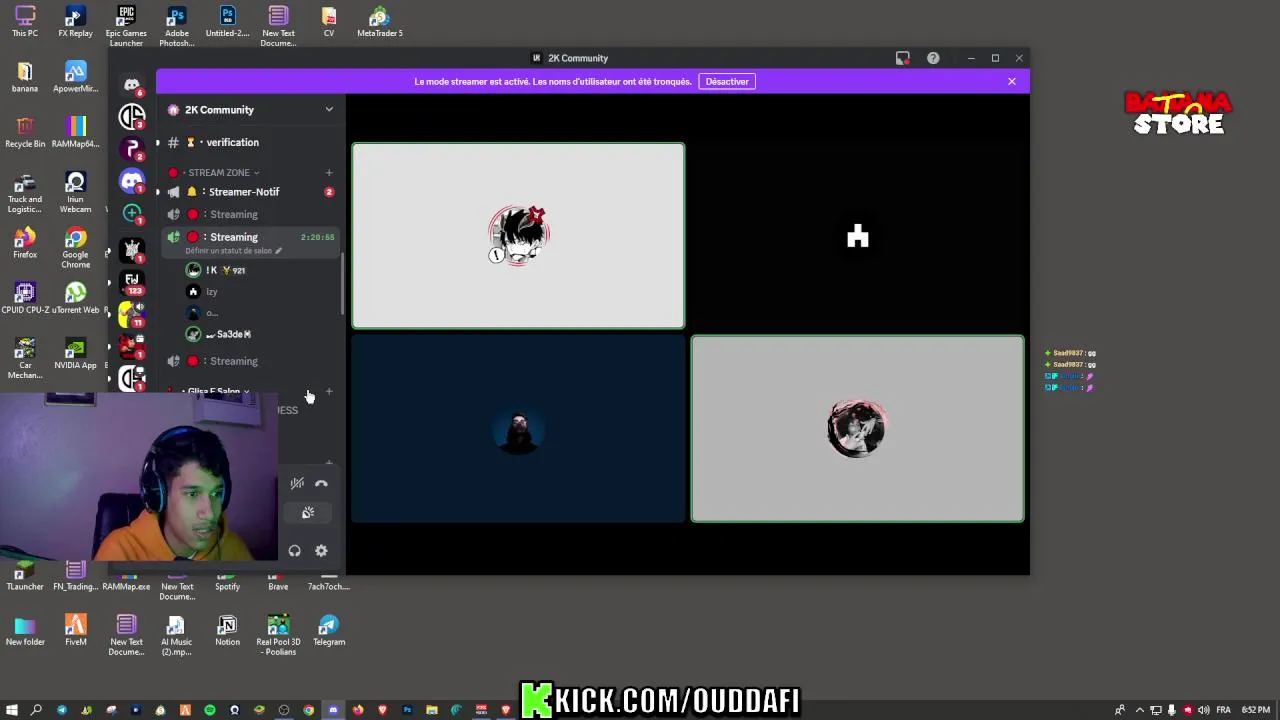Open the Discord help question-mark icon
1280x720 pixels.
[x=933, y=58]
